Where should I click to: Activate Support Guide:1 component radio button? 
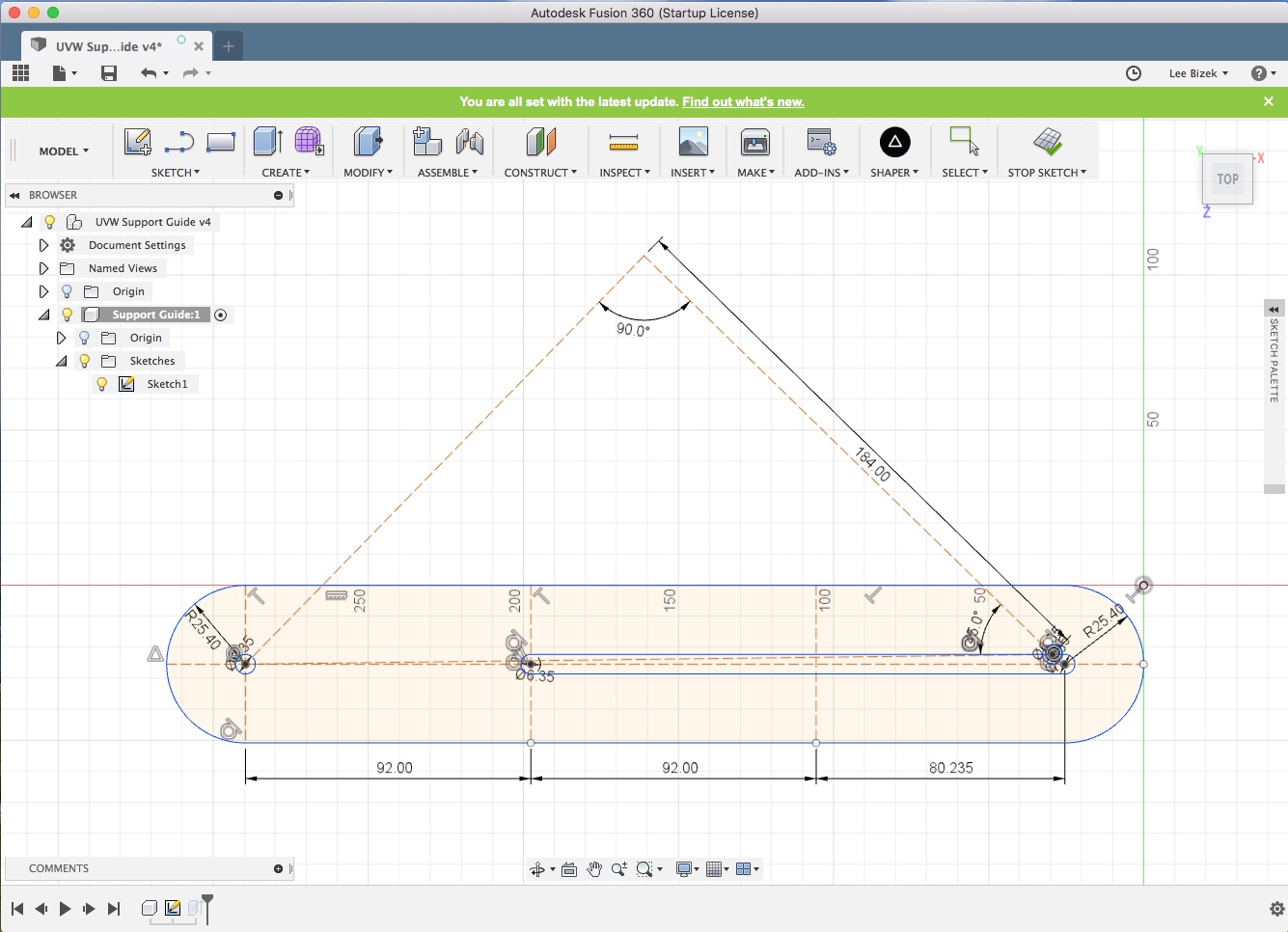click(221, 315)
